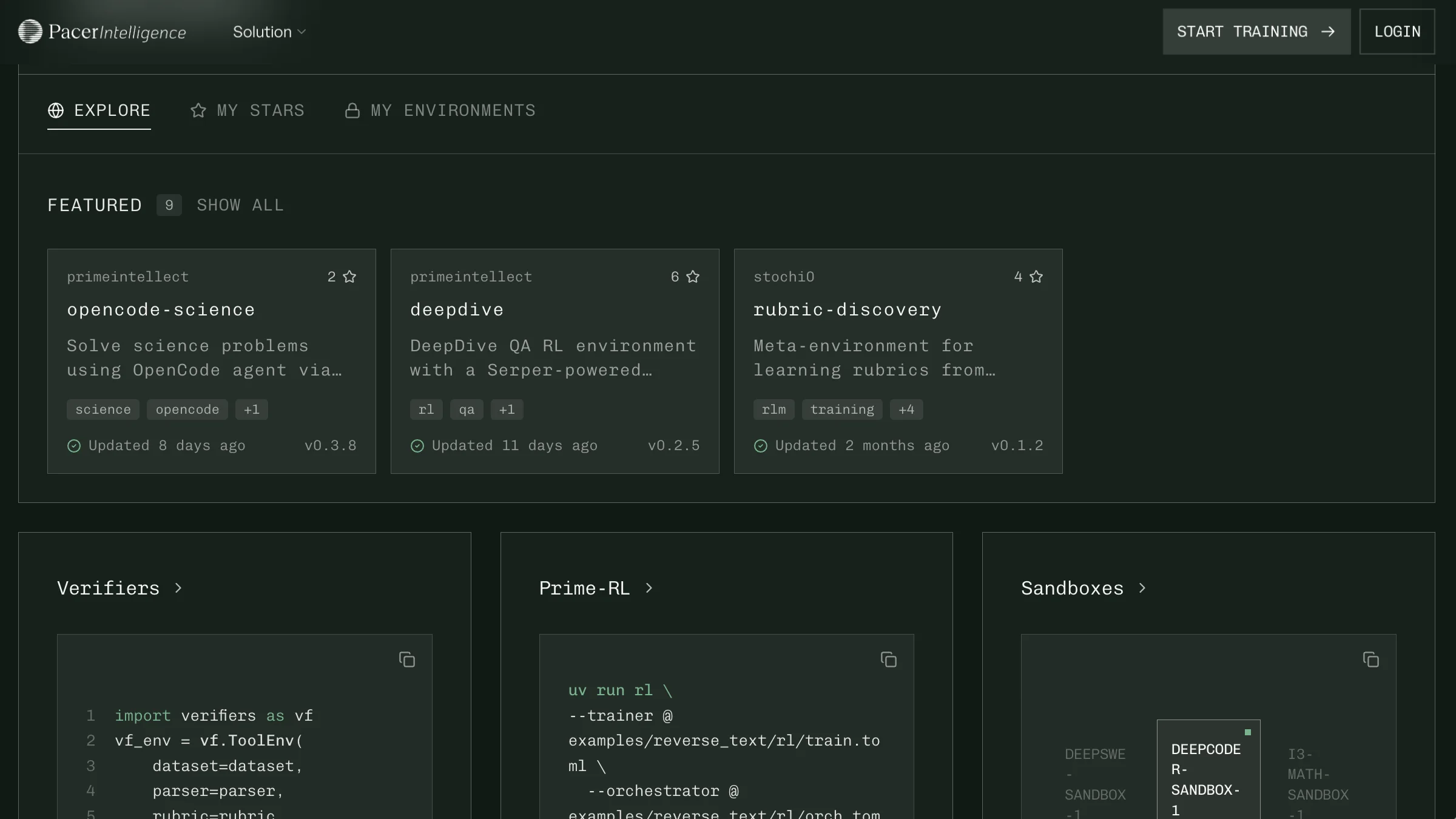Click the 'import verifiers as vf' code line
Image resolution: width=1456 pixels, height=819 pixels.
[x=214, y=716]
